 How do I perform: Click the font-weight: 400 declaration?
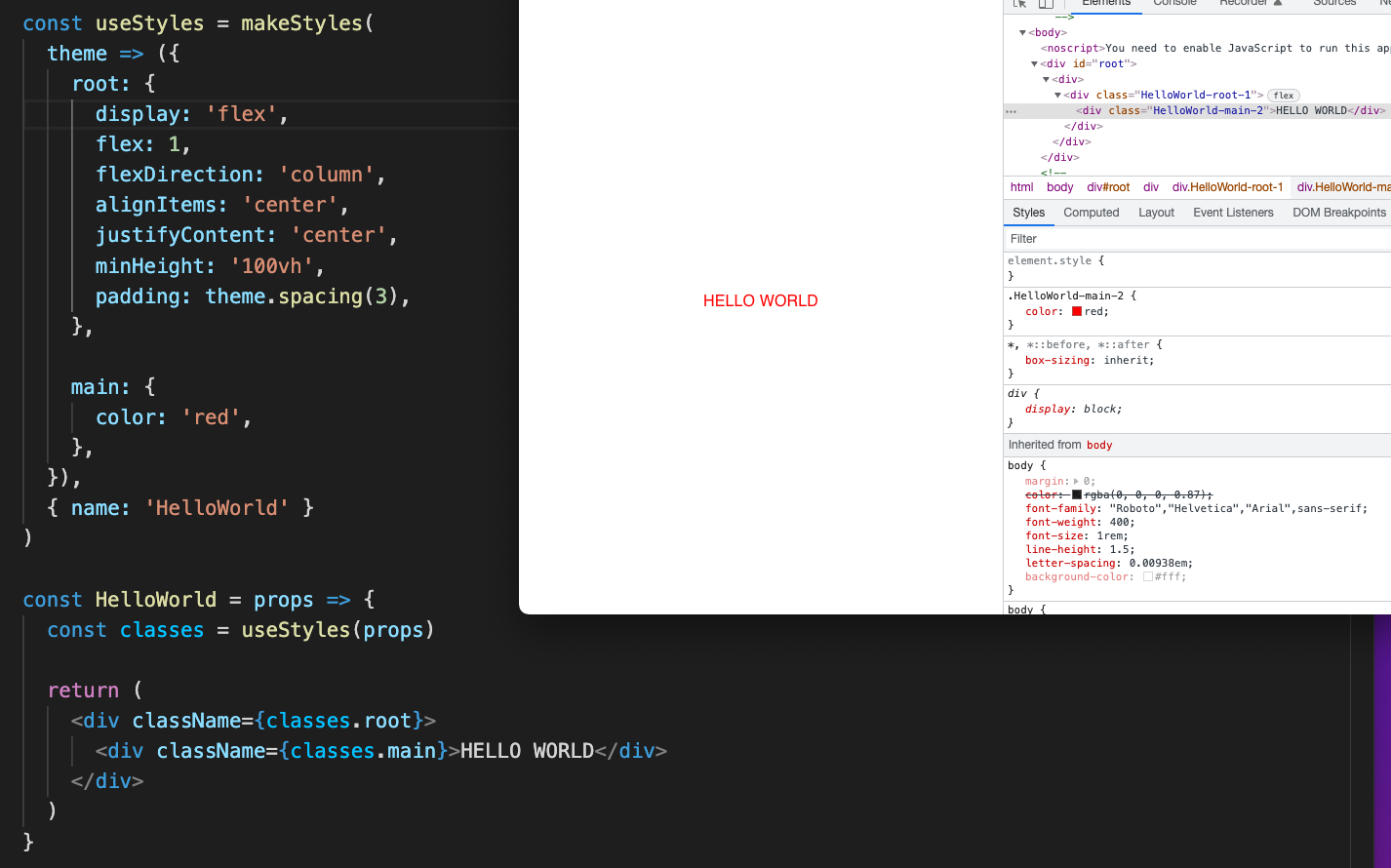point(1080,523)
